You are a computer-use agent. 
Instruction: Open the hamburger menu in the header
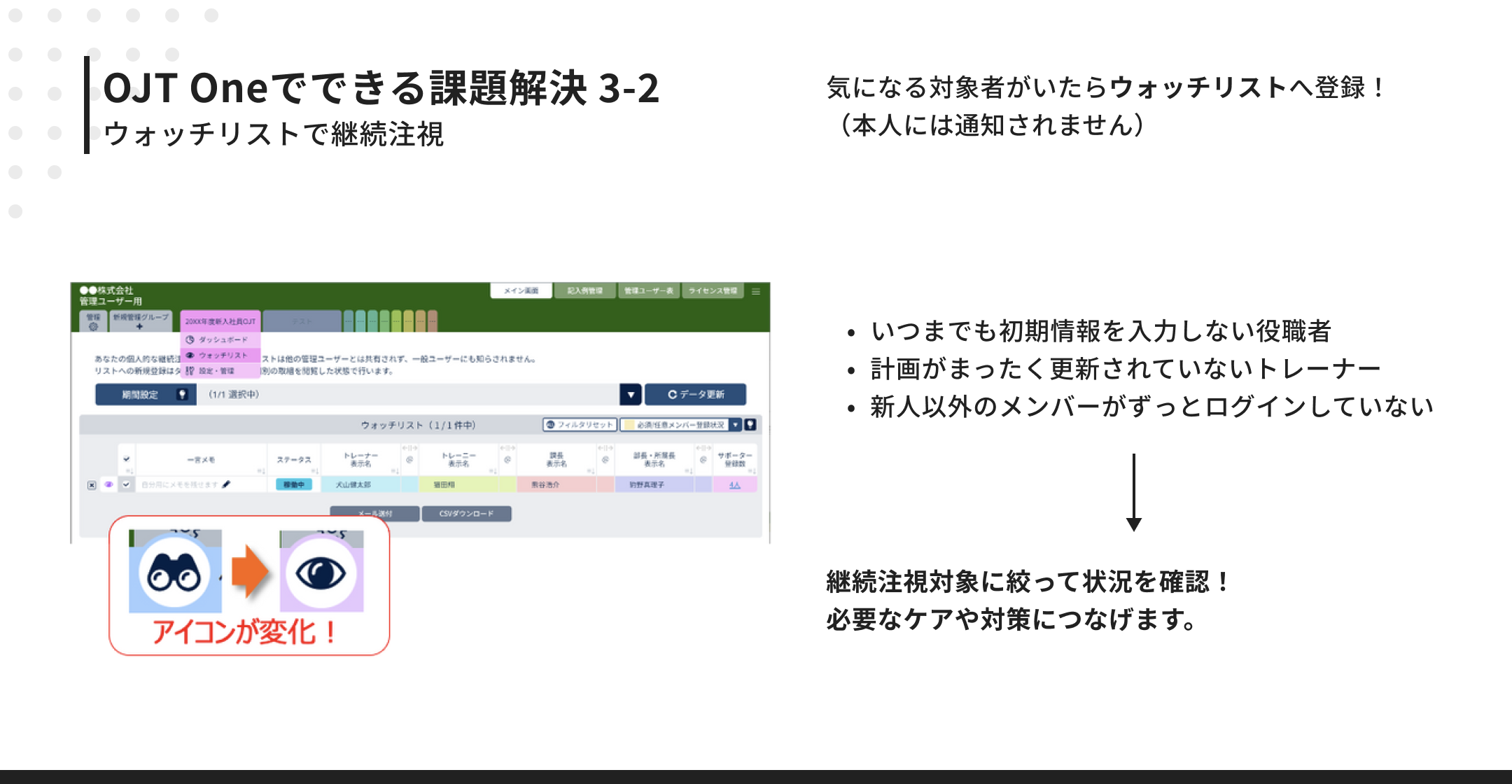click(x=756, y=291)
